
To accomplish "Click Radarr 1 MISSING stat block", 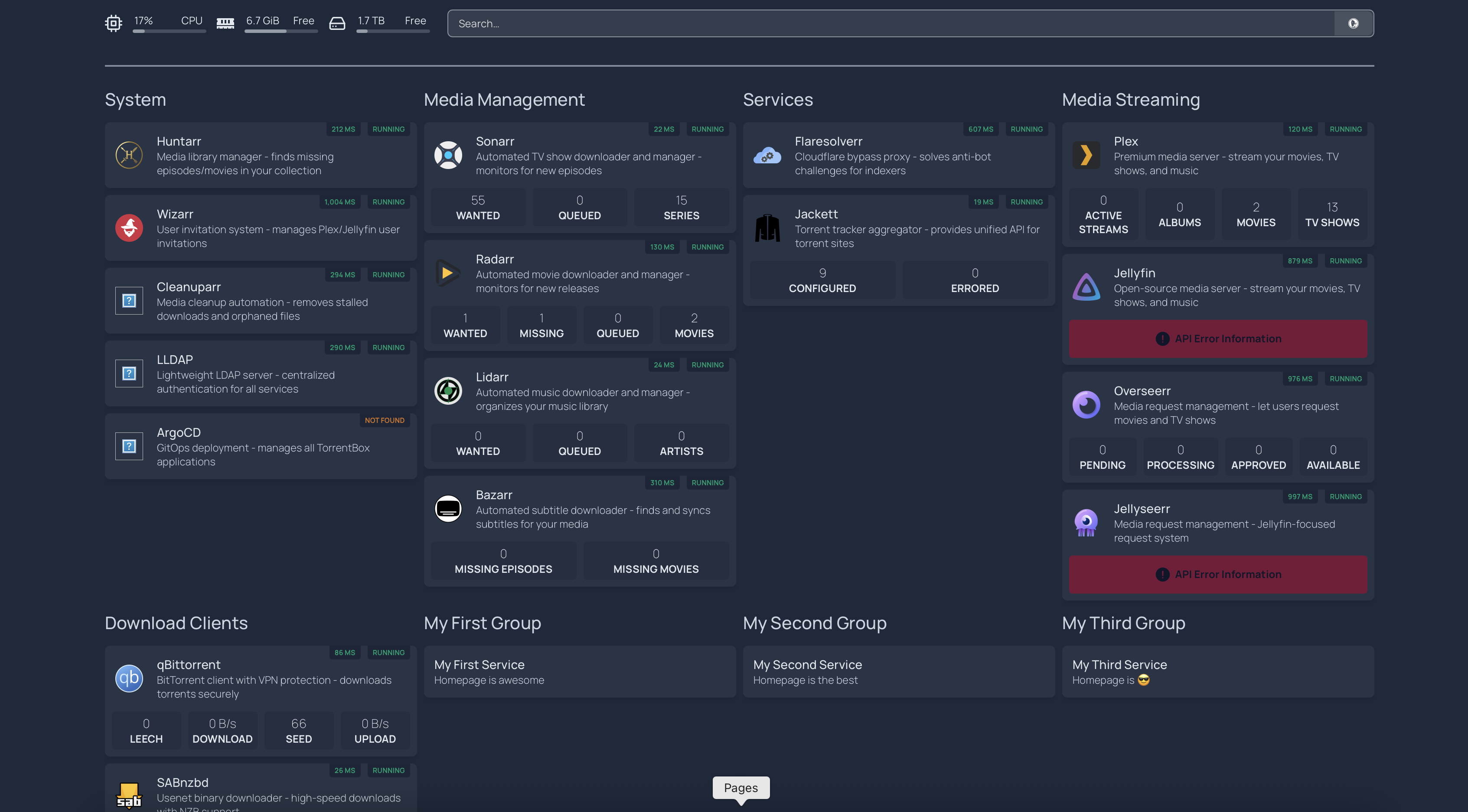I will [x=542, y=325].
